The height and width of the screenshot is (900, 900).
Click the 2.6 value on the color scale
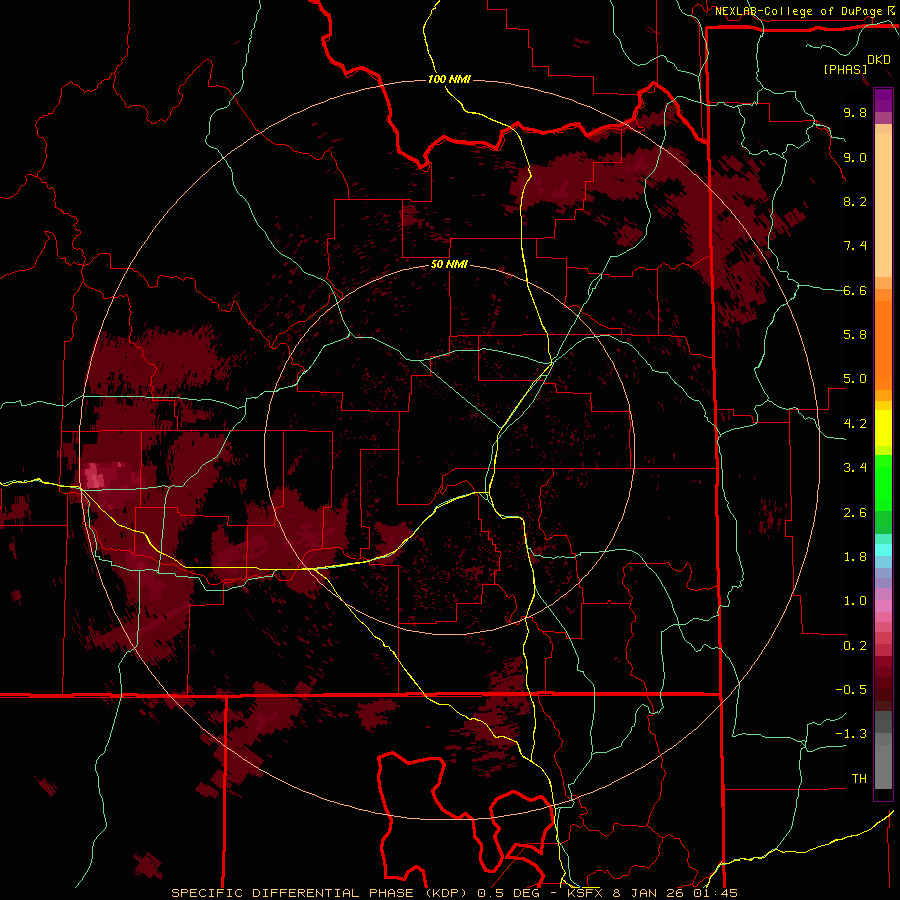pos(855,513)
